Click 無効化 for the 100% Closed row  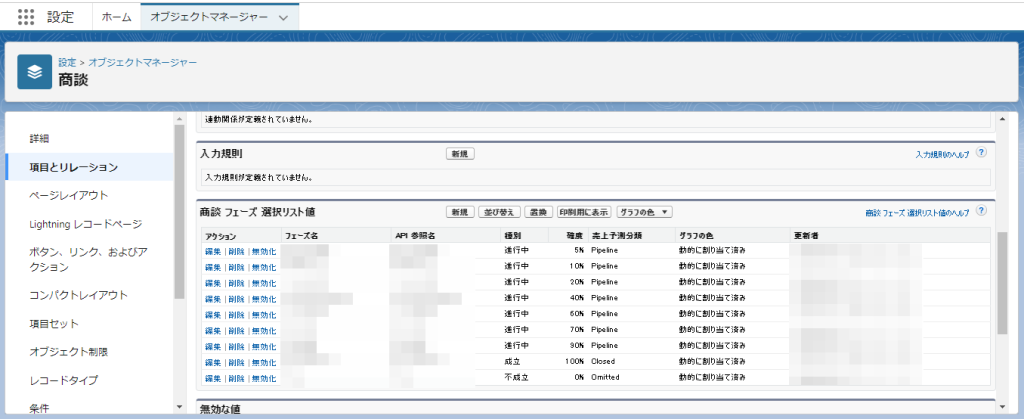click(x=263, y=362)
